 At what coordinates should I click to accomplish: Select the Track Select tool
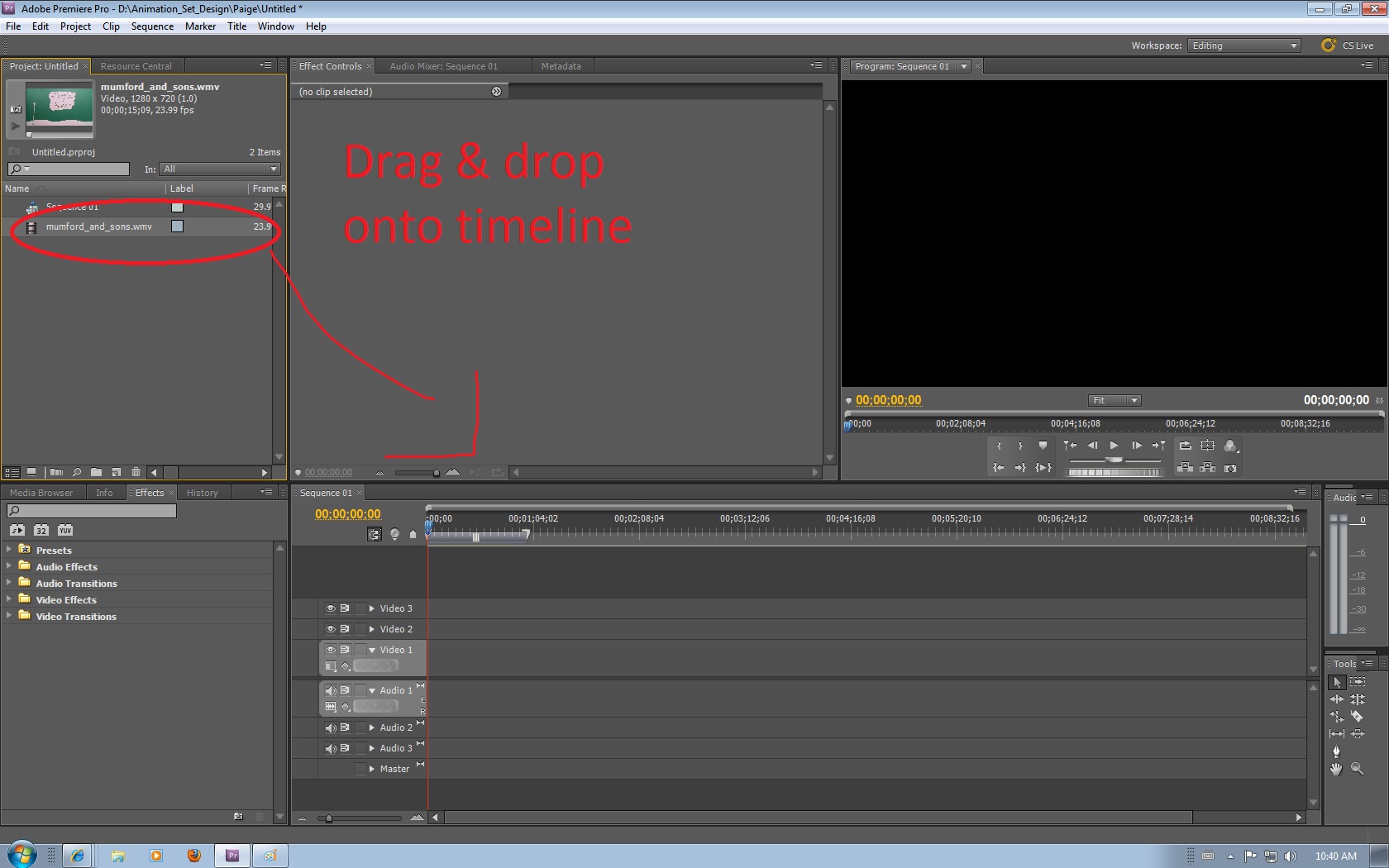click(x=1358, y=682)
